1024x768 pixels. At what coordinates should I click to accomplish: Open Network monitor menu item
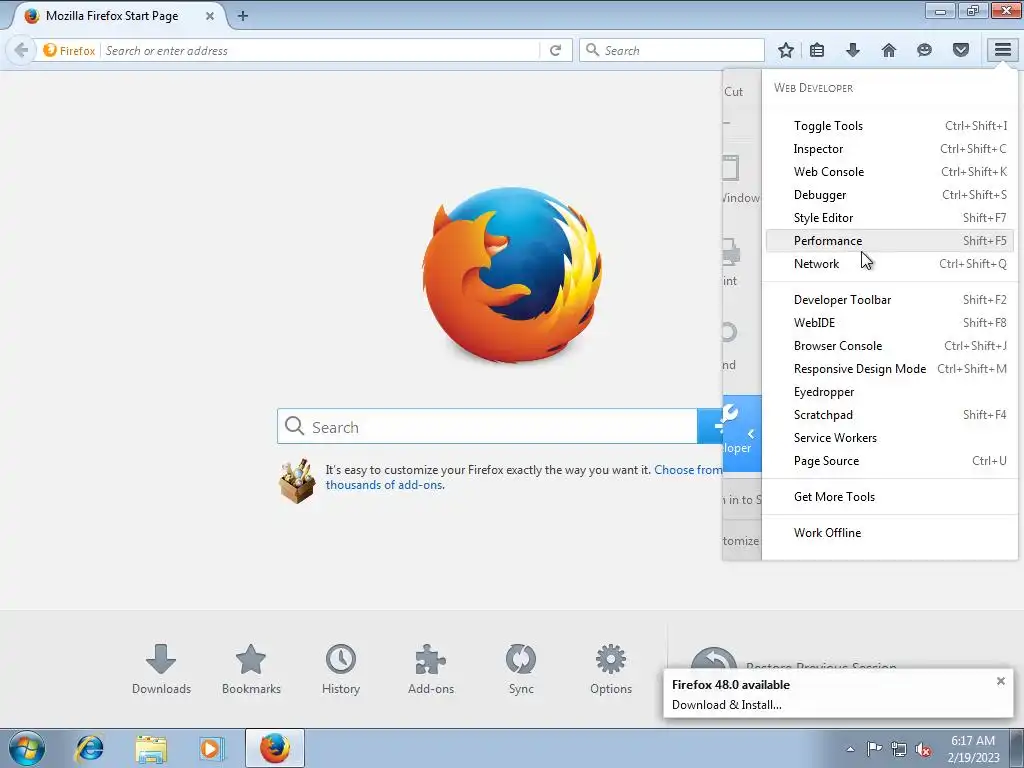click(x=889, y=264)
